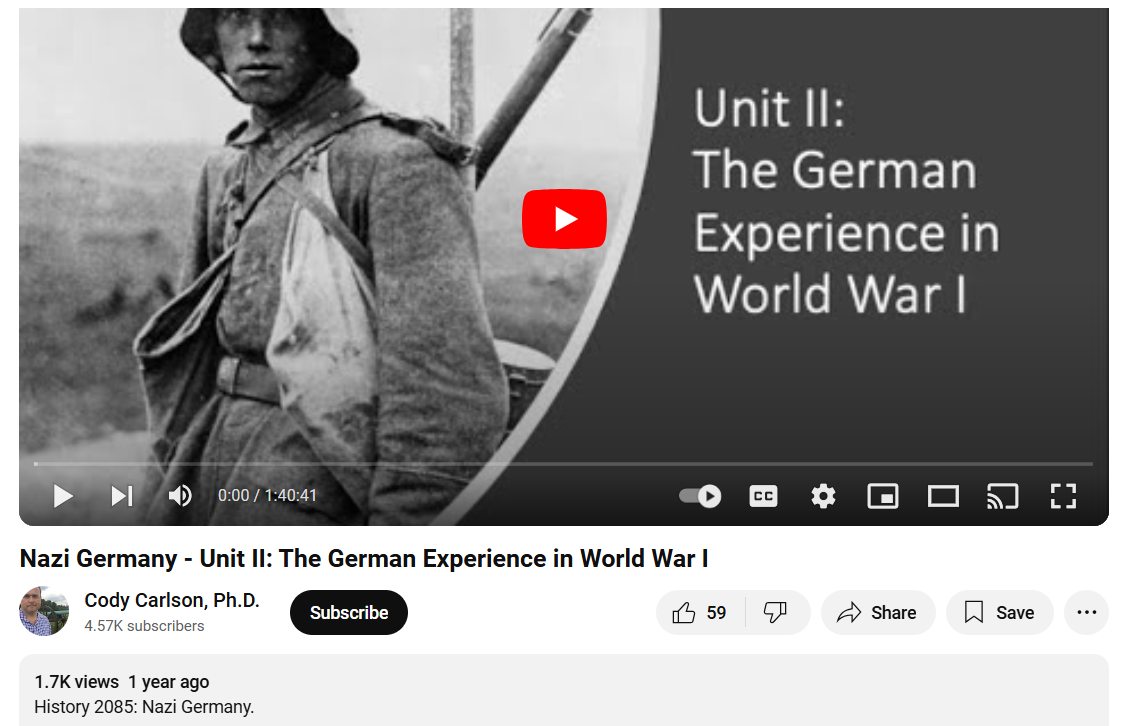
Task: Open the Share dialog button
Action: pyautogui.click(x=877, y=612)
